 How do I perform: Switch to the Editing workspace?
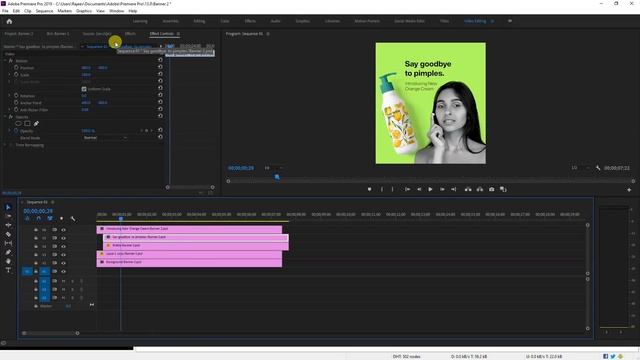pos(199,21)
